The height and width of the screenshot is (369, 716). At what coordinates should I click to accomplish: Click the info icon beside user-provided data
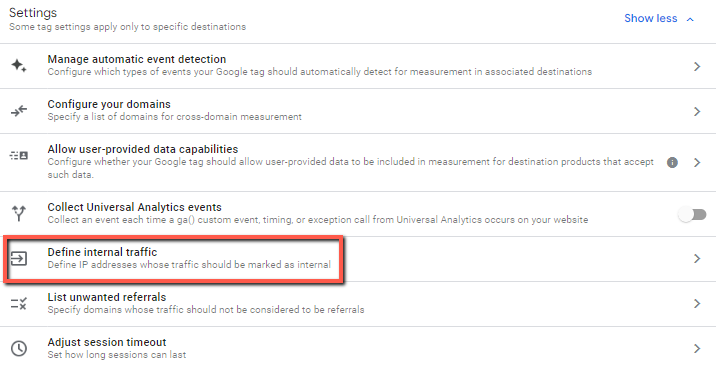(672, 163)
